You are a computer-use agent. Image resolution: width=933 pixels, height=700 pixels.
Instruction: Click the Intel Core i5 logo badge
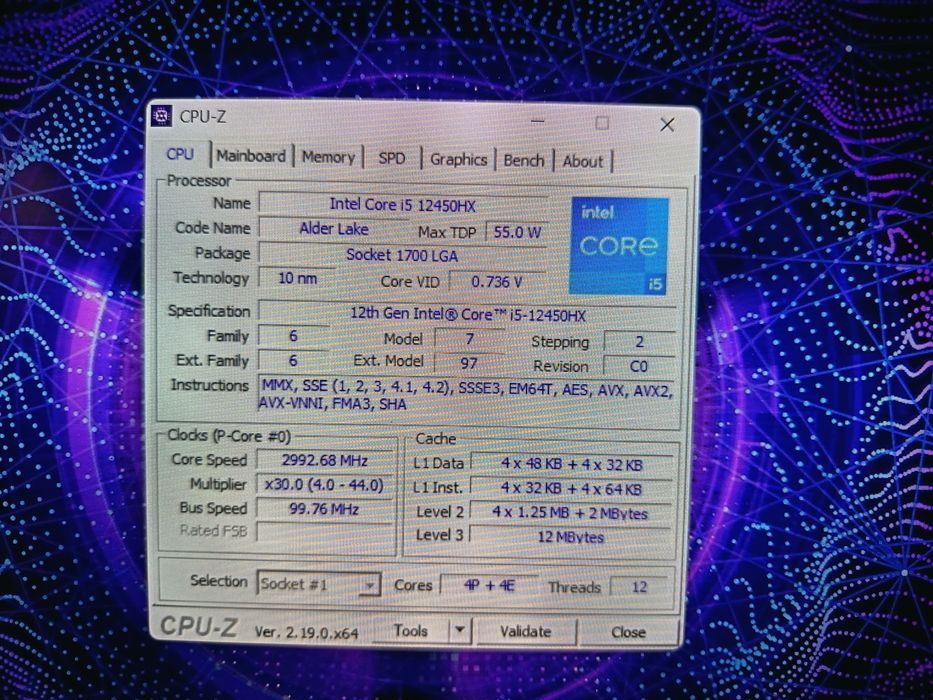pos(618,246)
